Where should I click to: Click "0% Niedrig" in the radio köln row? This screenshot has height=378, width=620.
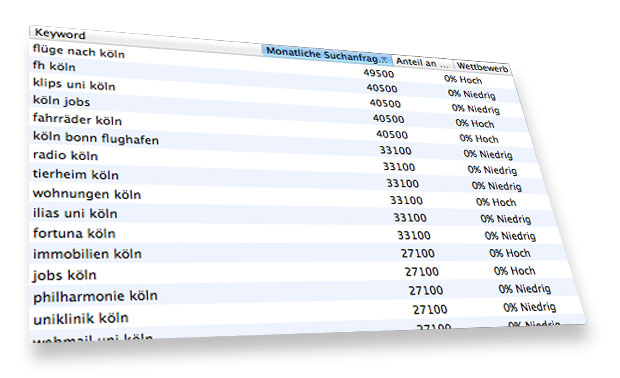click(x=492, y=170)
